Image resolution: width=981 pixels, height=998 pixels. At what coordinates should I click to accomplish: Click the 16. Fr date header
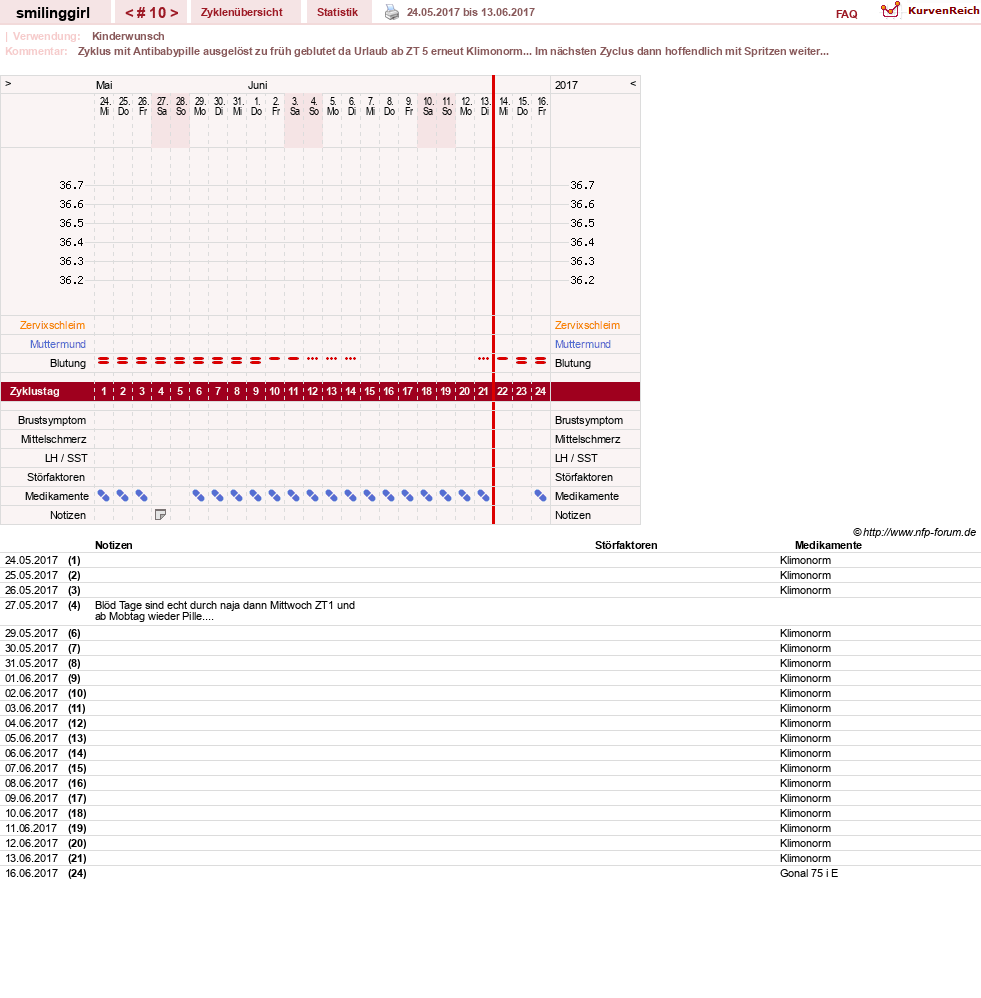(x=542, y=106)
